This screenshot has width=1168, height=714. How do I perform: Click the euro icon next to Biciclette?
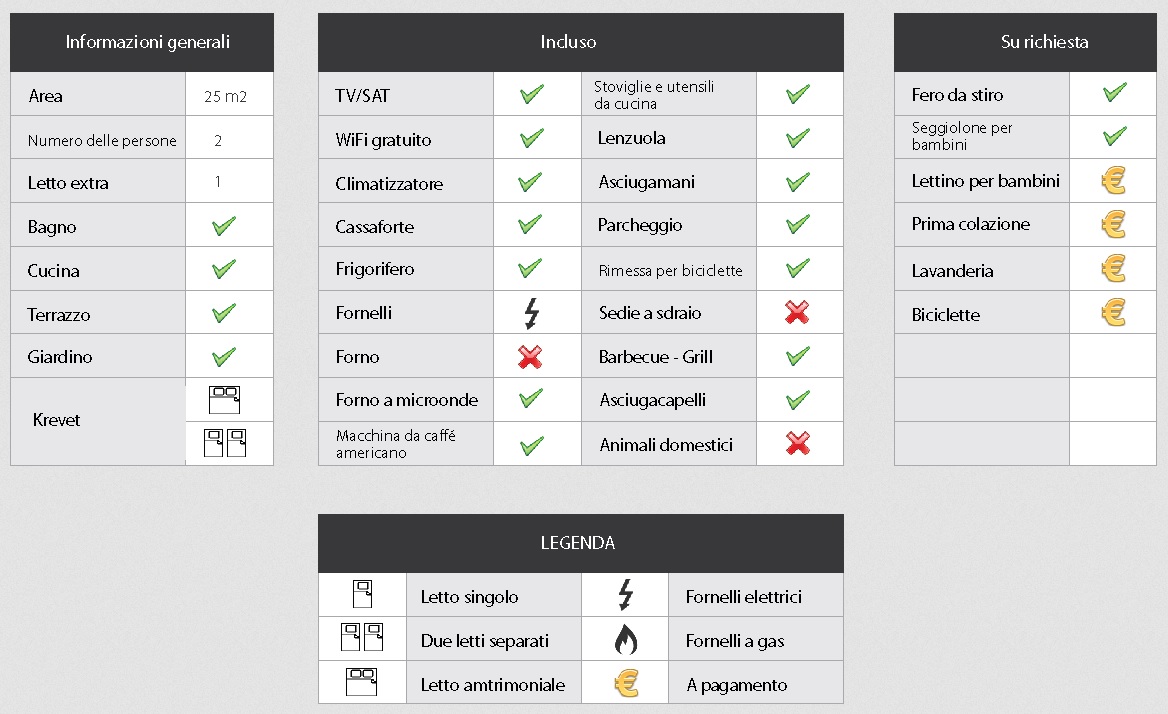1114,313
